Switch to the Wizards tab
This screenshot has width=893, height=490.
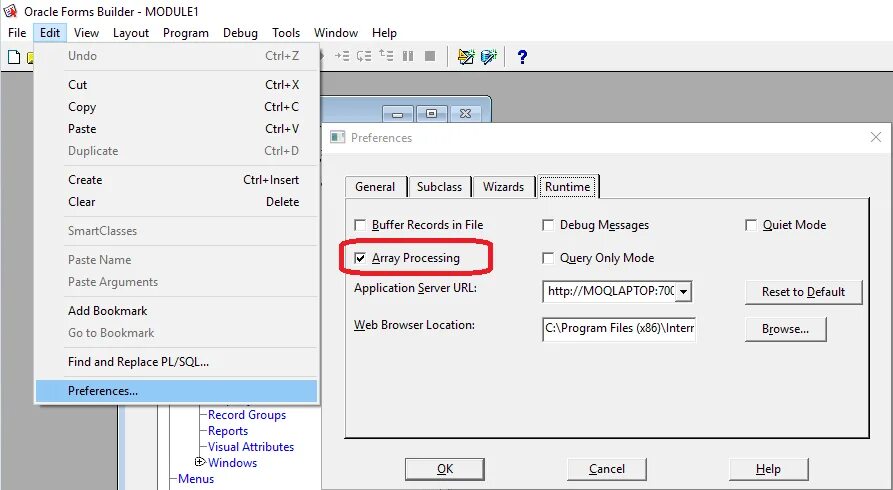[503, 187]
